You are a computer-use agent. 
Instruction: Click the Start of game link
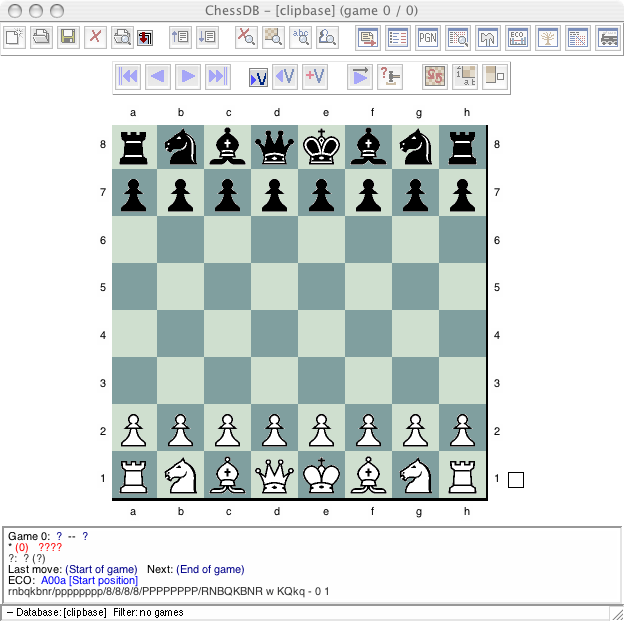[101, 569]
